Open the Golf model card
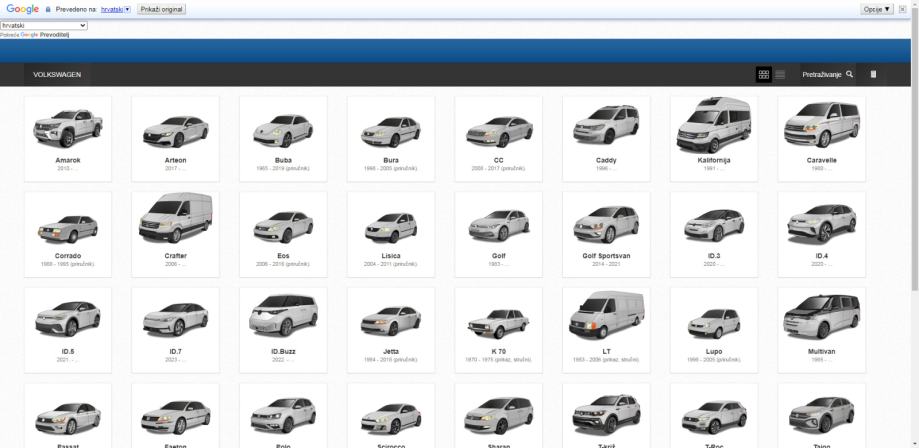 coord(499,235)
